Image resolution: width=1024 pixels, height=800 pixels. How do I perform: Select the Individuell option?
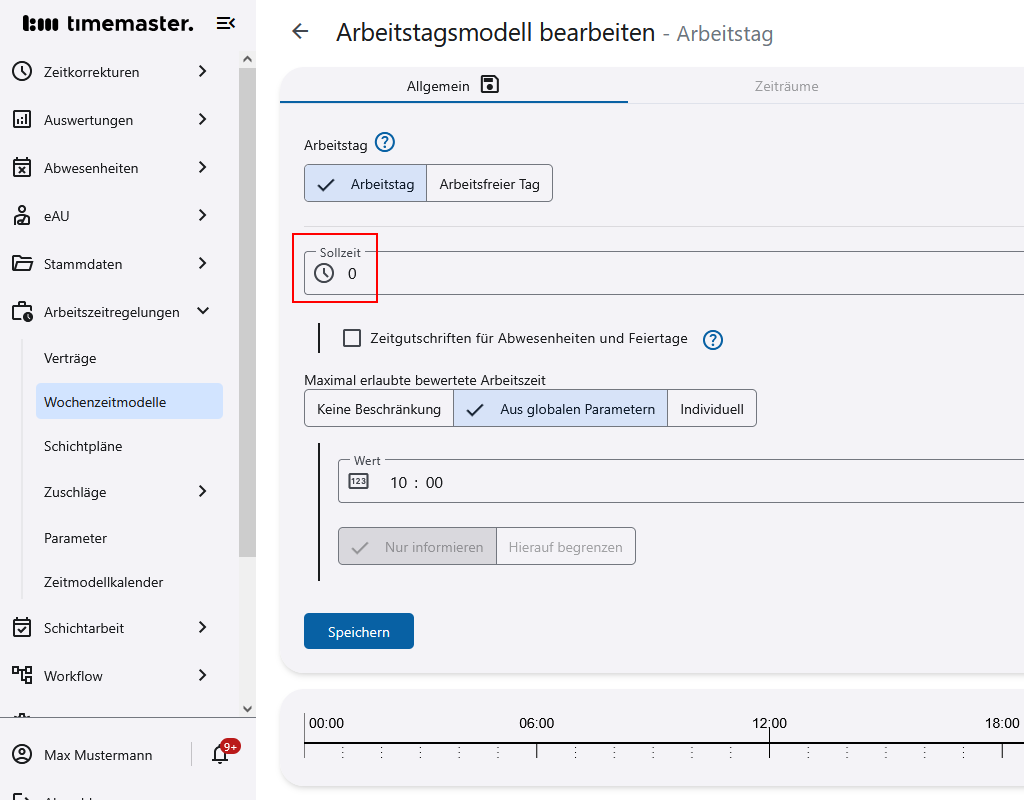click(x=711, y=409)
